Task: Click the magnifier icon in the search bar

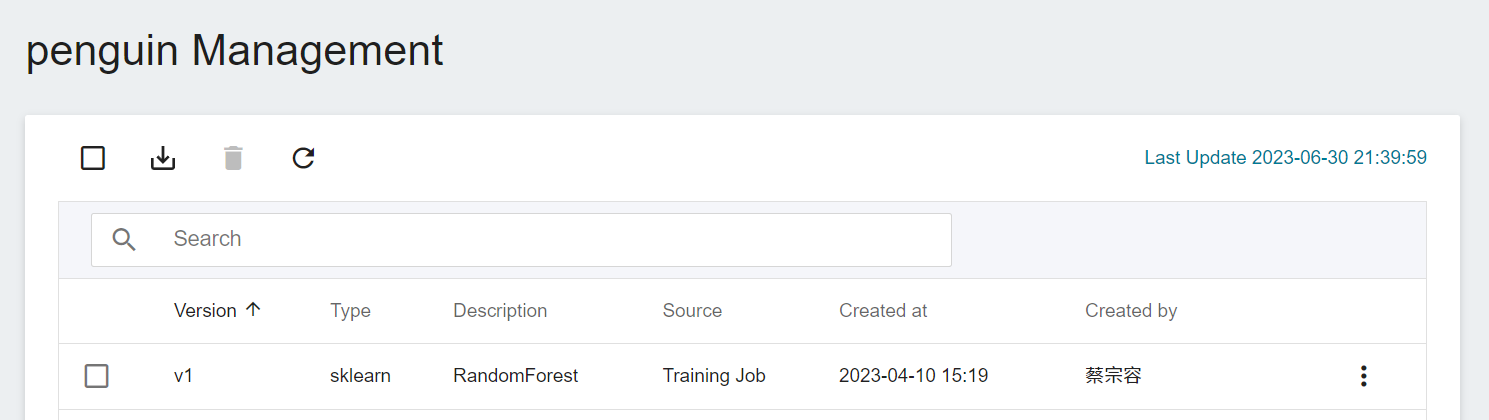Action: click(x=124, y=239)
